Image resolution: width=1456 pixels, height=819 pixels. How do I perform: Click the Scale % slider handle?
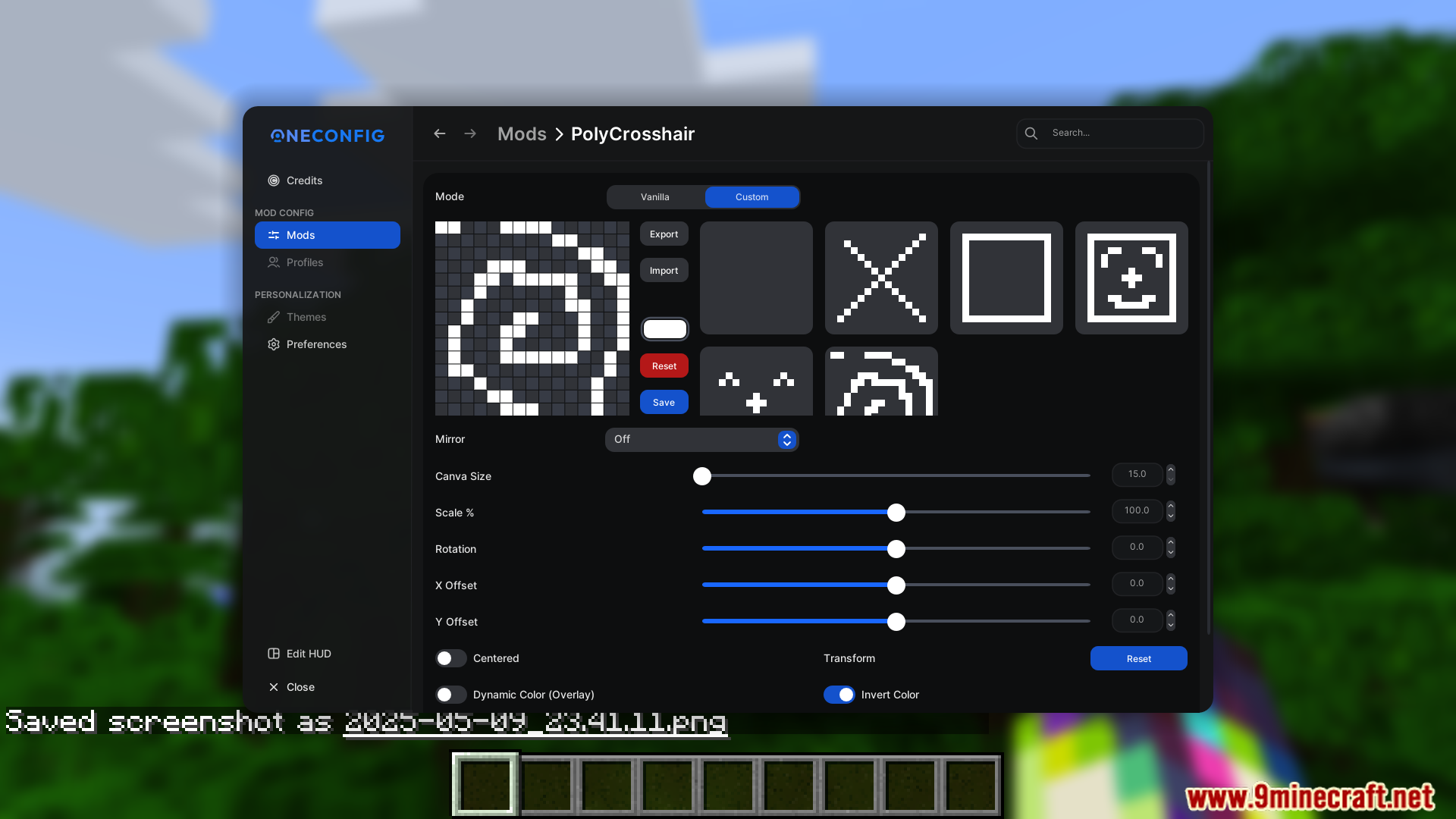coord(896,513)
